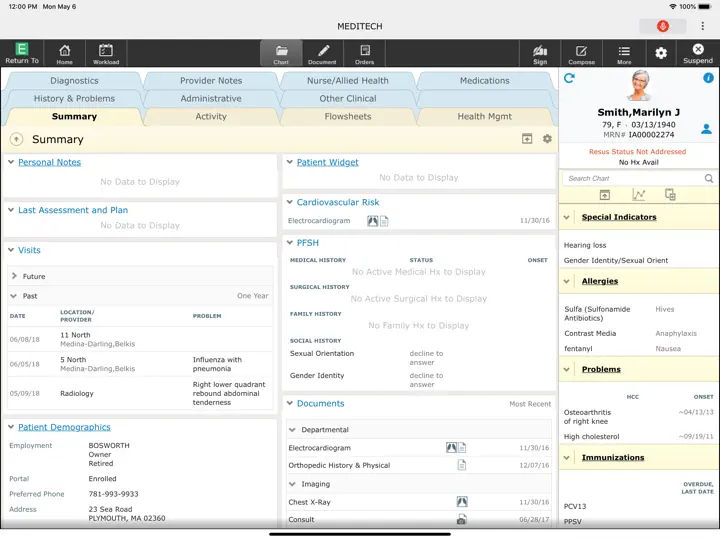Click the blue person icon
This screenshot has height=540, width=720.
(706, 129)
